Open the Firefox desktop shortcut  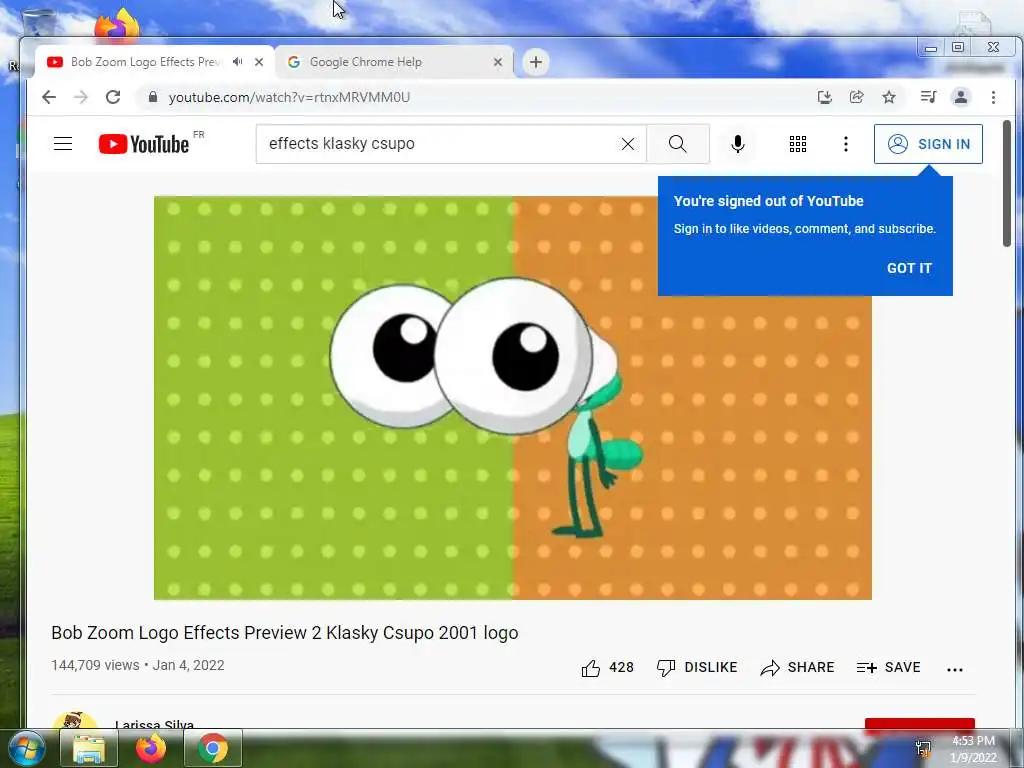pos(116,25)
